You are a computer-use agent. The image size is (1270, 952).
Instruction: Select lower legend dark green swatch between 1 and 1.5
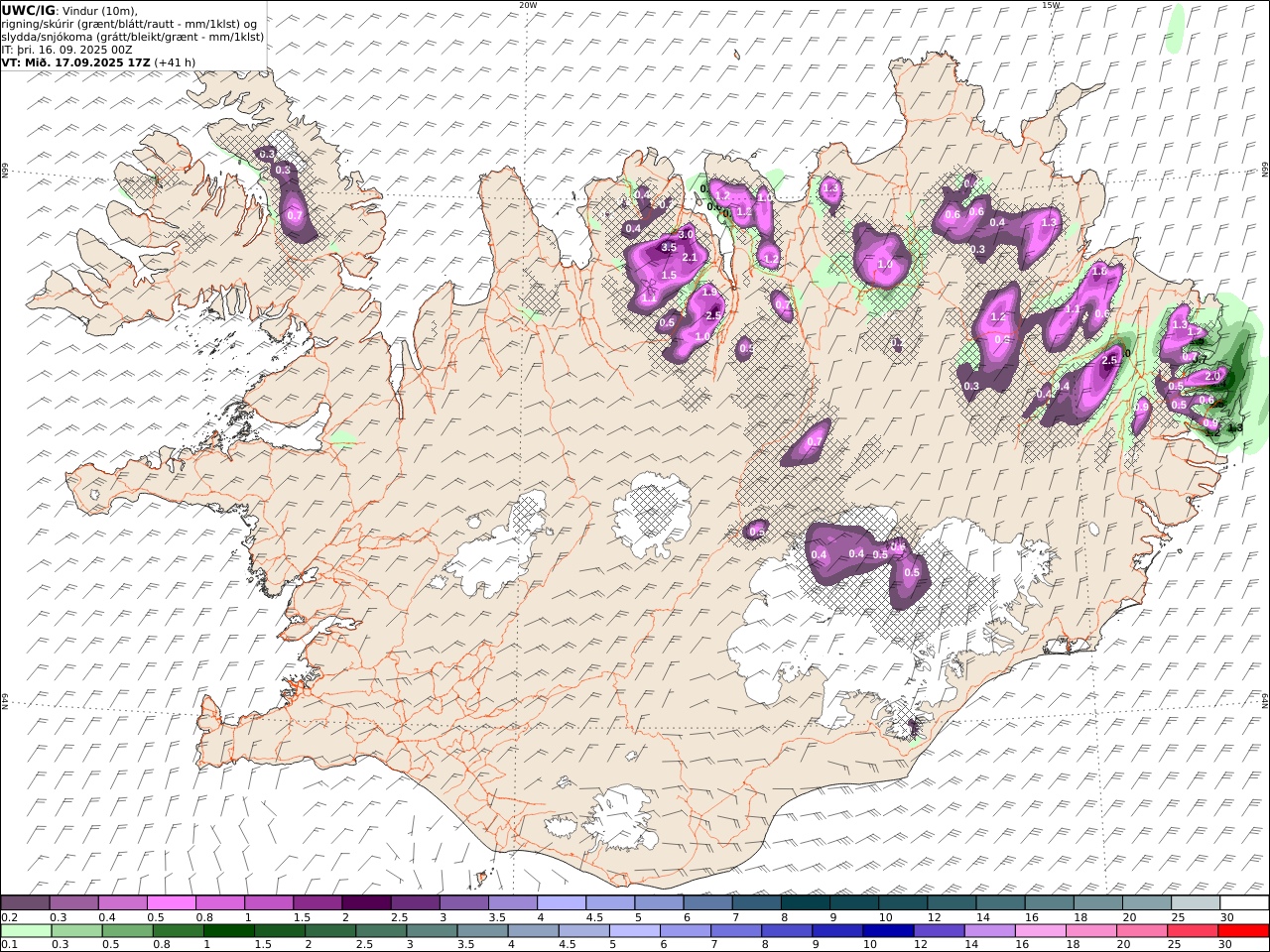coord(228,931)
